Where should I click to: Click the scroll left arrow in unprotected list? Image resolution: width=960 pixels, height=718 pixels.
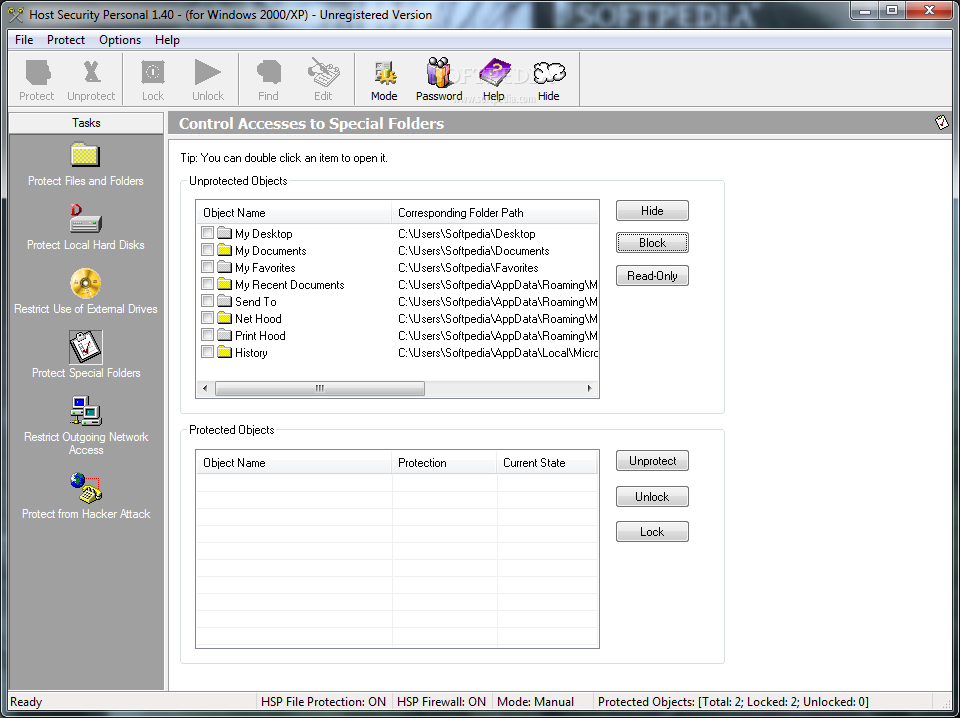[x=205, y=388]
